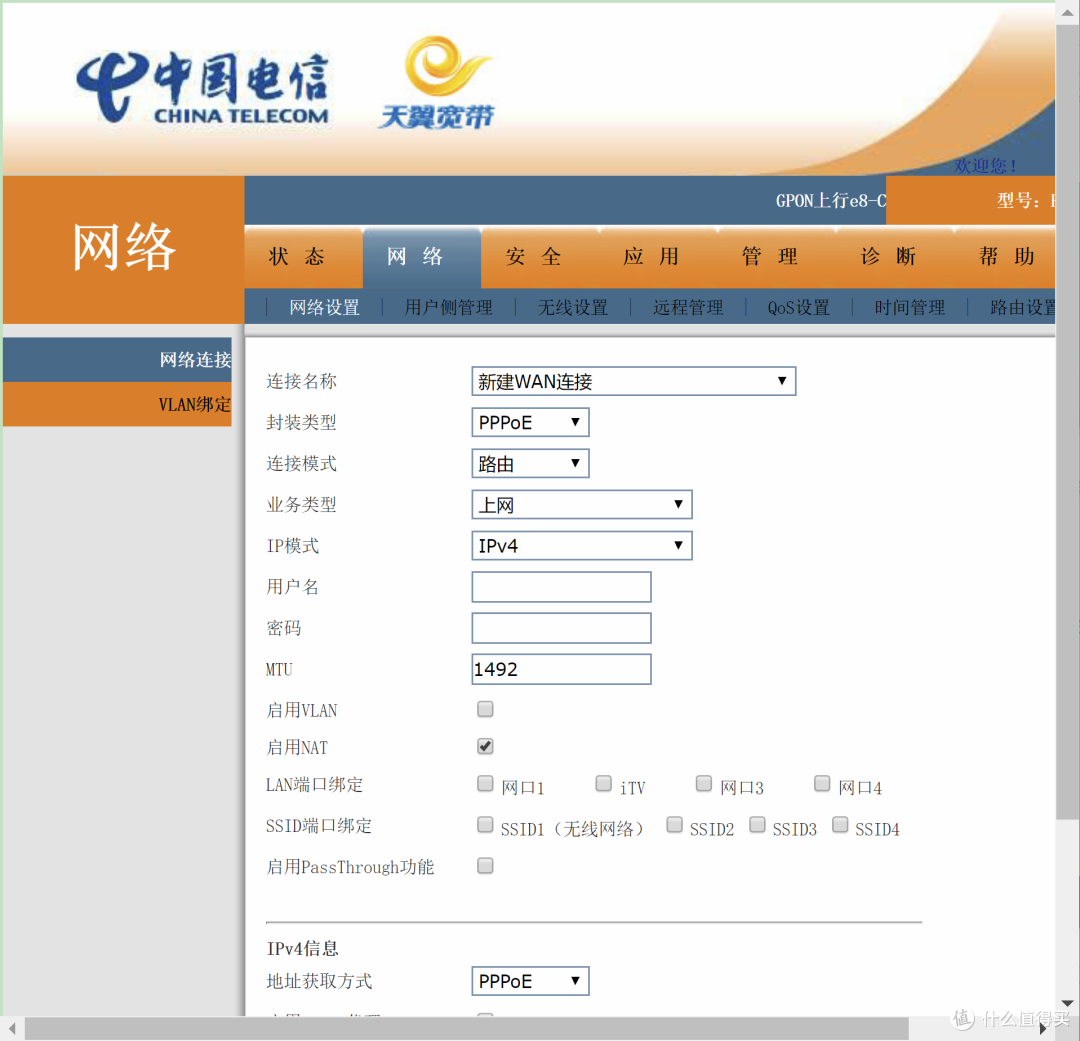This screenshot has width=1080, height=1041.
Task: Open the 地址获取方式 dropdown
Action: pyautogui.click(x=530, y=981)
